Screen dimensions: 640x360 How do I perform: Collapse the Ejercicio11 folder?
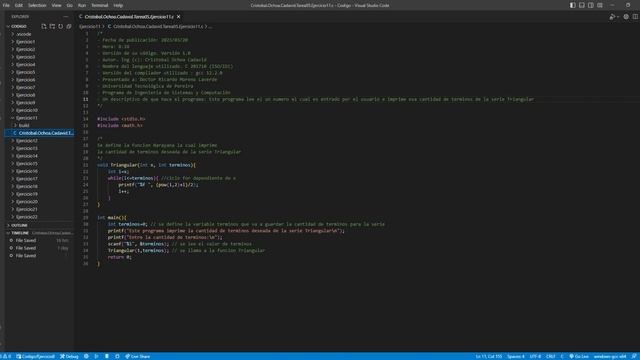pyautogui.click(x=40, y=118)
